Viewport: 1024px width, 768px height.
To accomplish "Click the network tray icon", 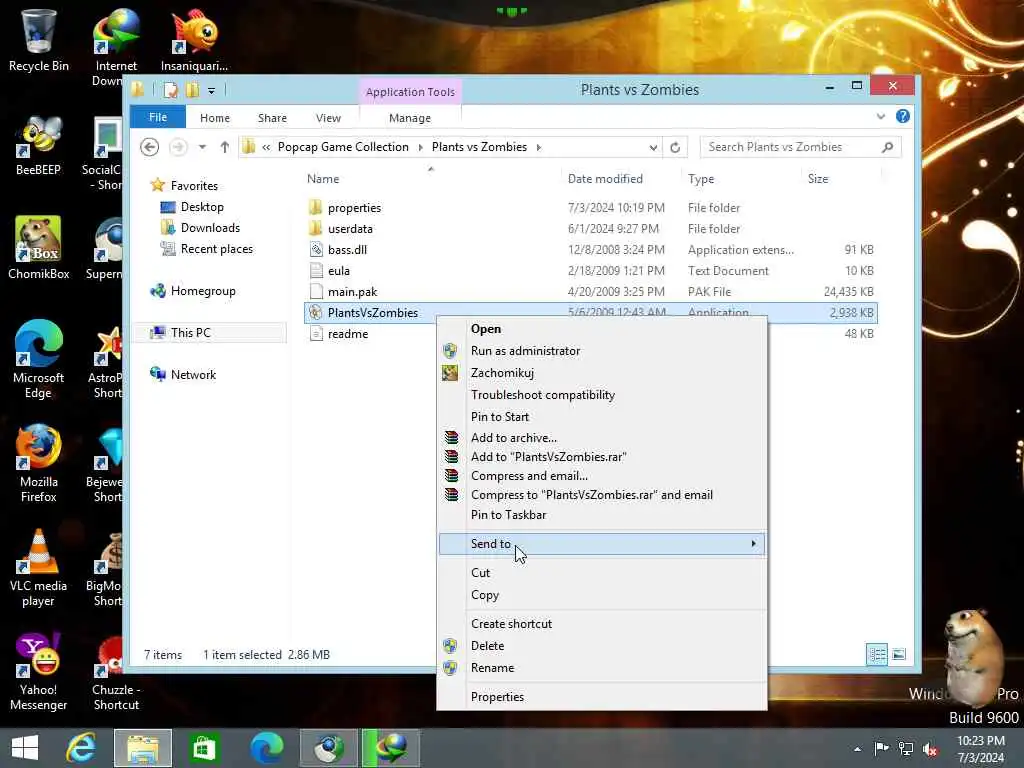I will tap(906, 748).
